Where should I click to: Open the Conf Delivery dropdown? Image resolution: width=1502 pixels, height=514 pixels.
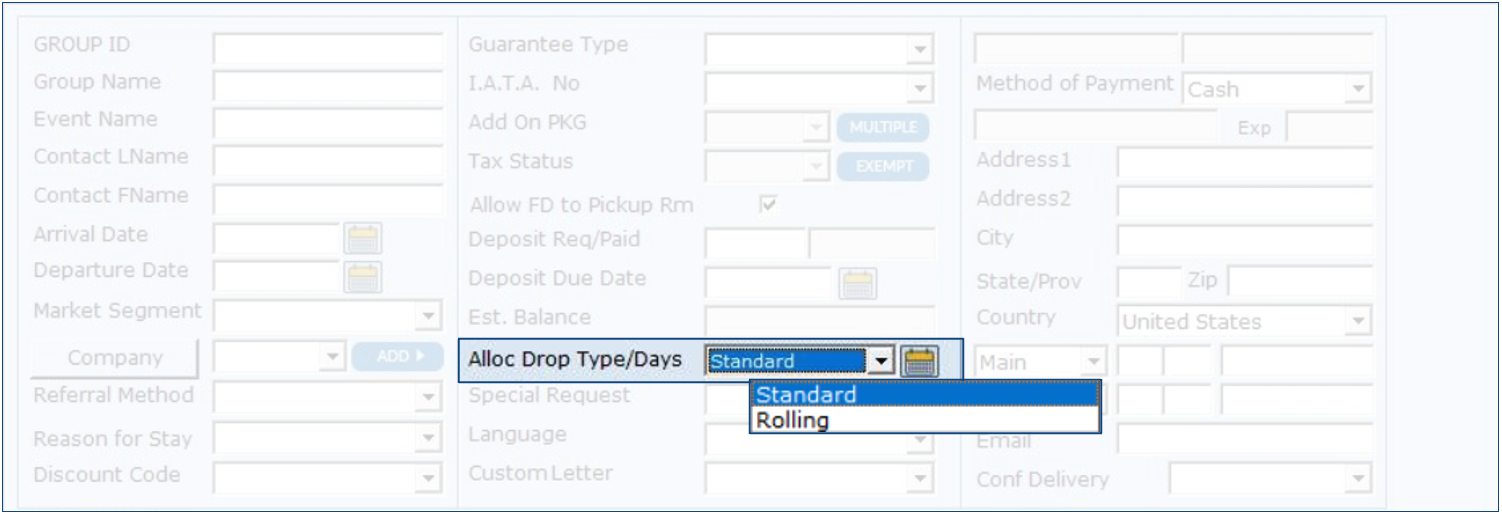(1357, 480)
